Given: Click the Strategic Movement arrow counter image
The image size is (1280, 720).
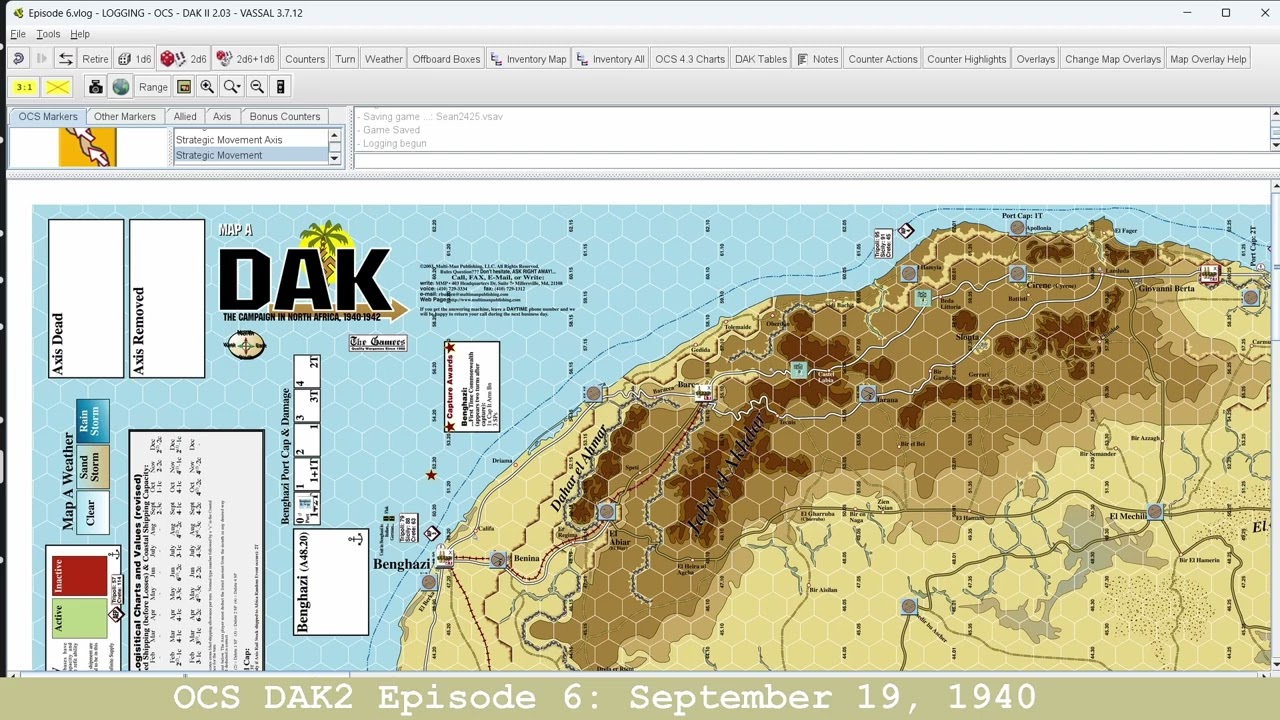Looking at the screenshot, I should (x=88, y=147).
